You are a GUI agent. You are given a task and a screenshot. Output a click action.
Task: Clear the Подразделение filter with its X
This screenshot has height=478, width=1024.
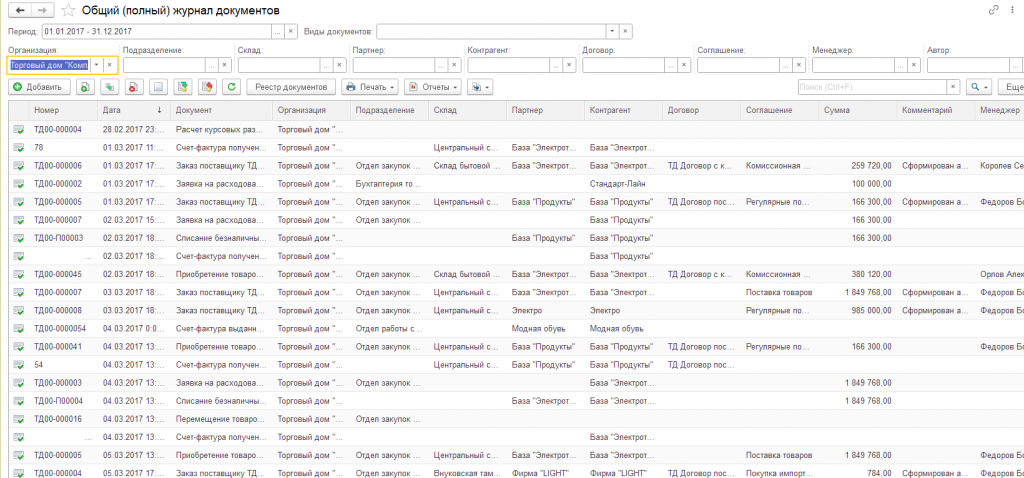[x=224, y=65]
